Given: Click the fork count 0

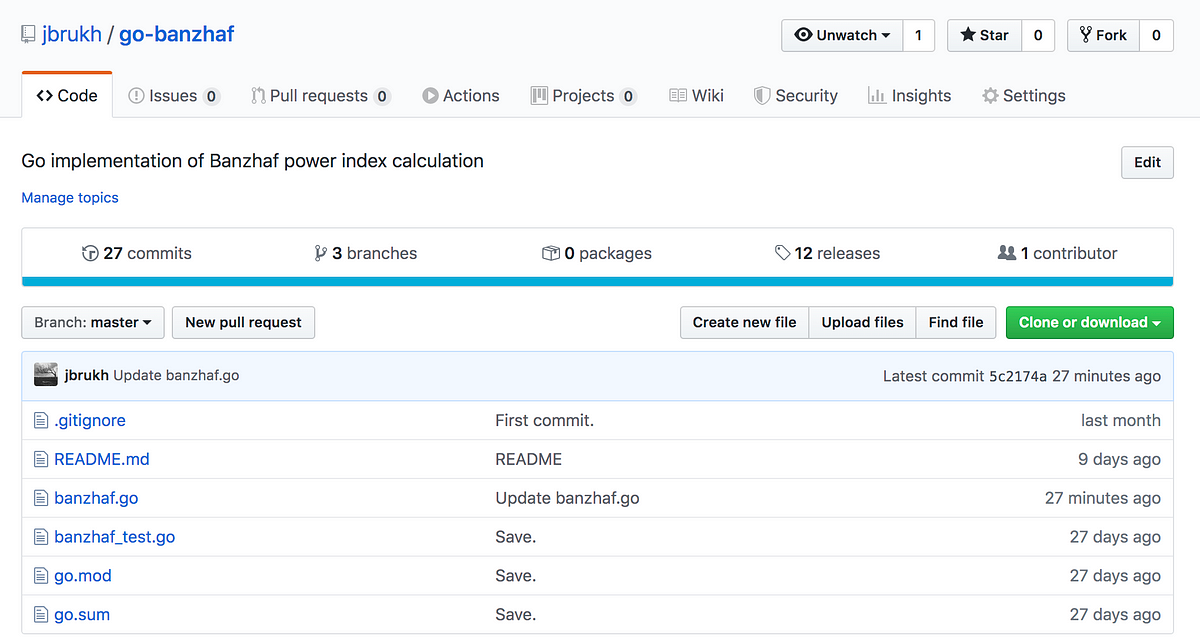Looking at the screenshot, I should point(1156,35).
